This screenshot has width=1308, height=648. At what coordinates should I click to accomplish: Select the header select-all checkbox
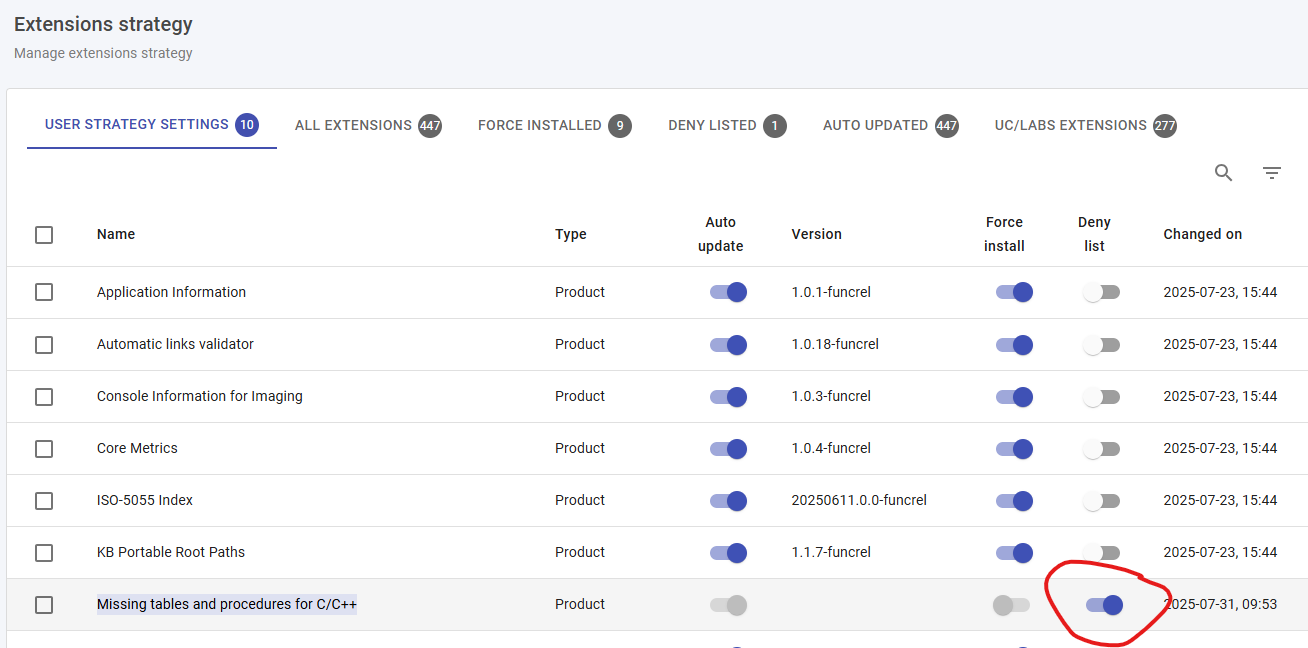[x=44, y=235]
